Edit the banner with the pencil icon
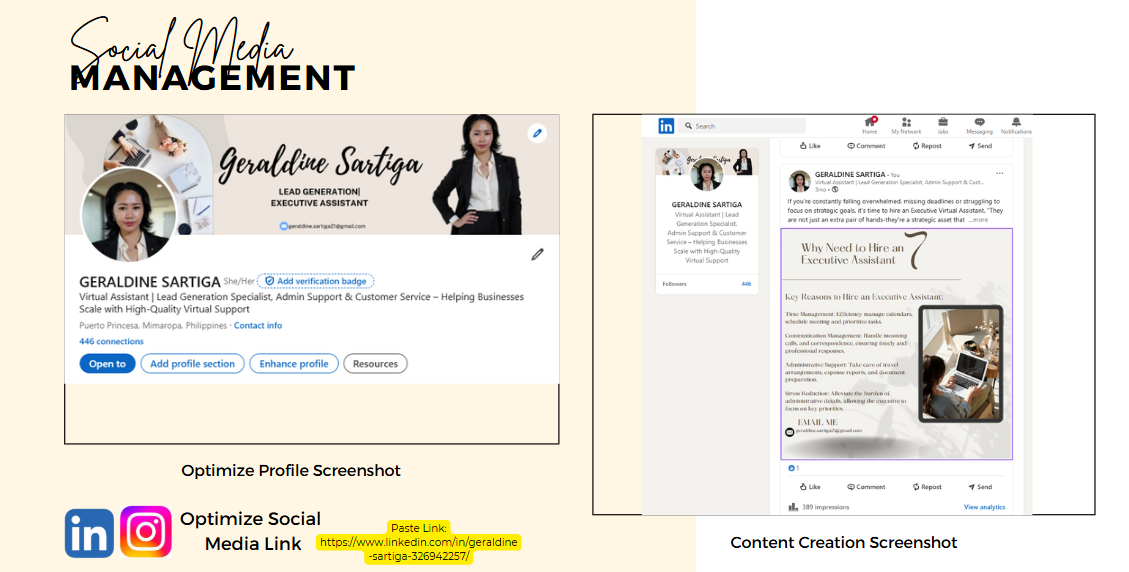This screenshot has width=1129, height=572. [537, 133]
